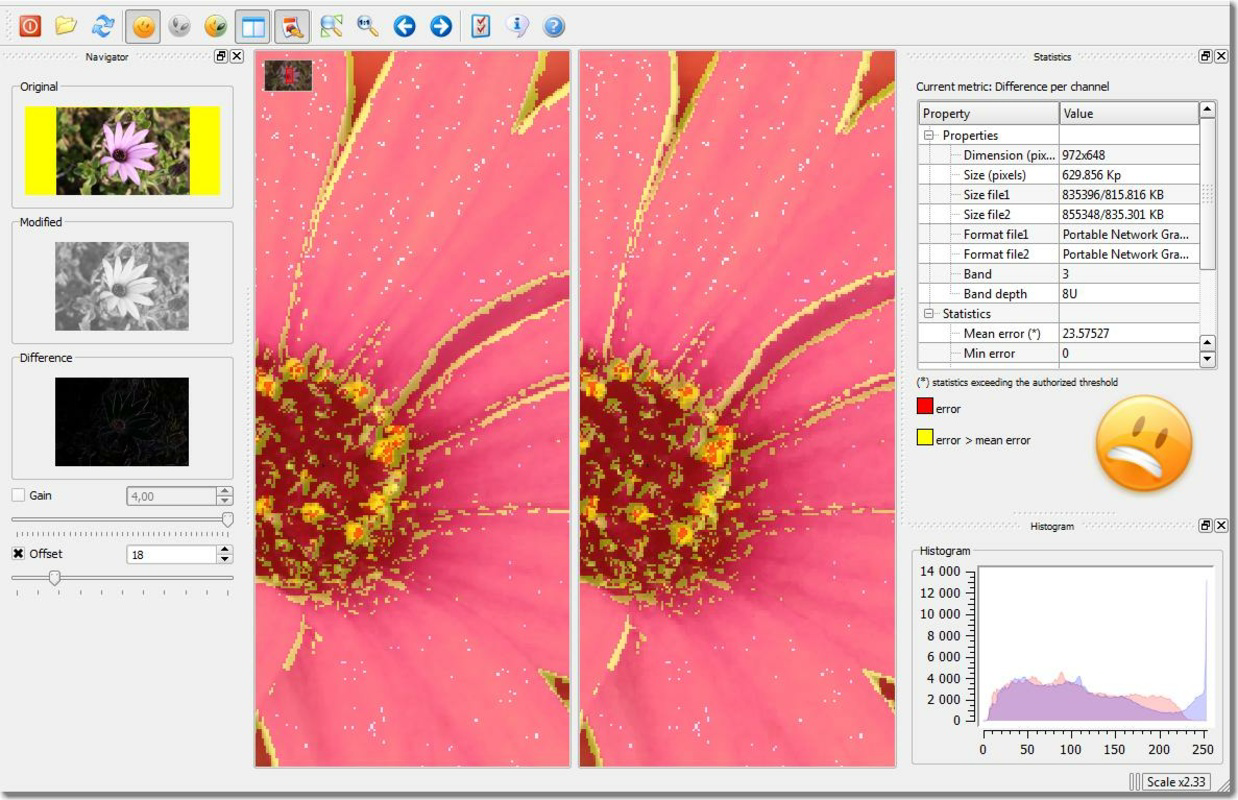The height and width of the screenshot is (800, 1238).
Task: Click the statistics table scrollbar thumb
Action: tap(1208, 194)
